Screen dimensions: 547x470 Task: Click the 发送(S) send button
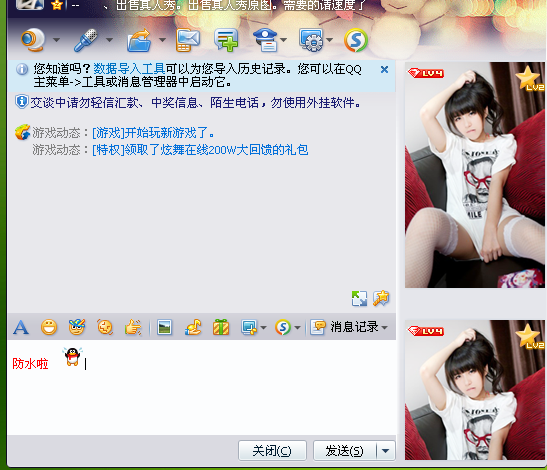pos(345,451)
